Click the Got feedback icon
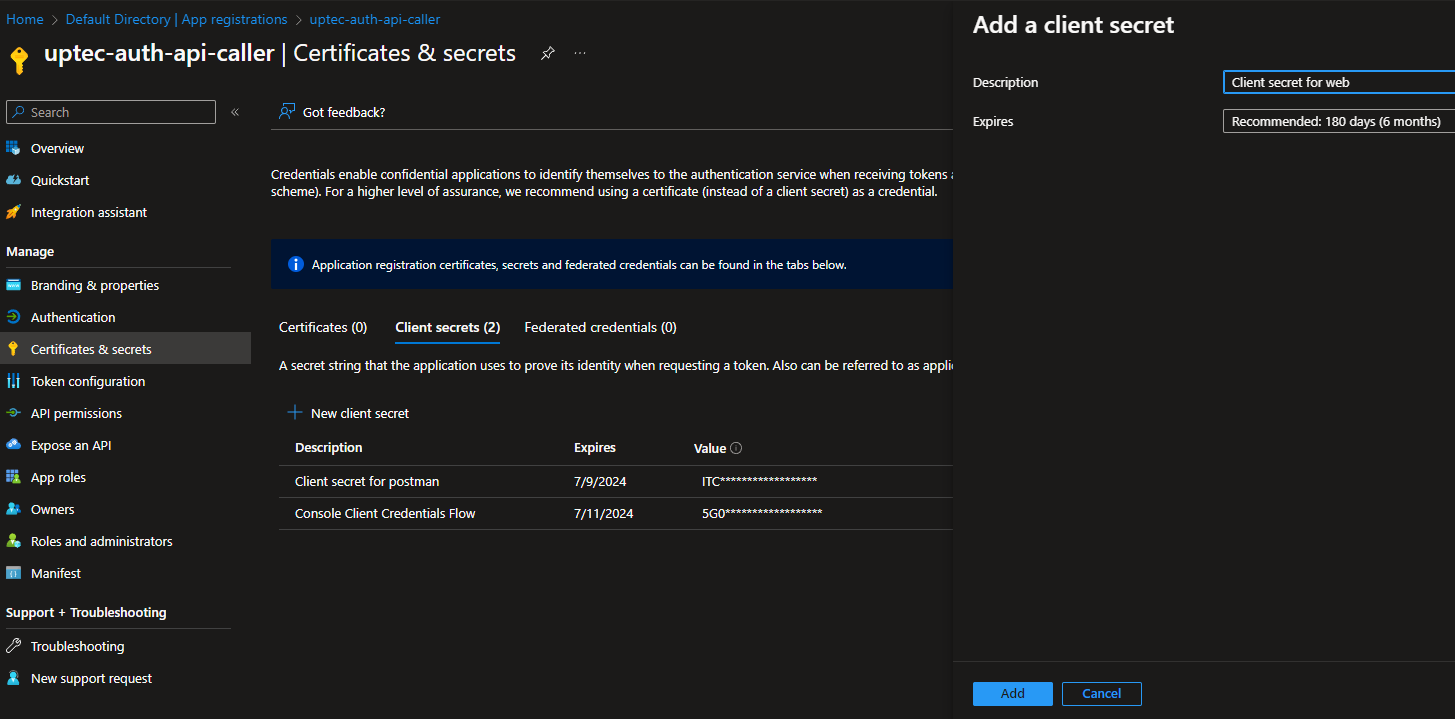Viewport: 1455px width, 719px height. [x=287, y=112]
